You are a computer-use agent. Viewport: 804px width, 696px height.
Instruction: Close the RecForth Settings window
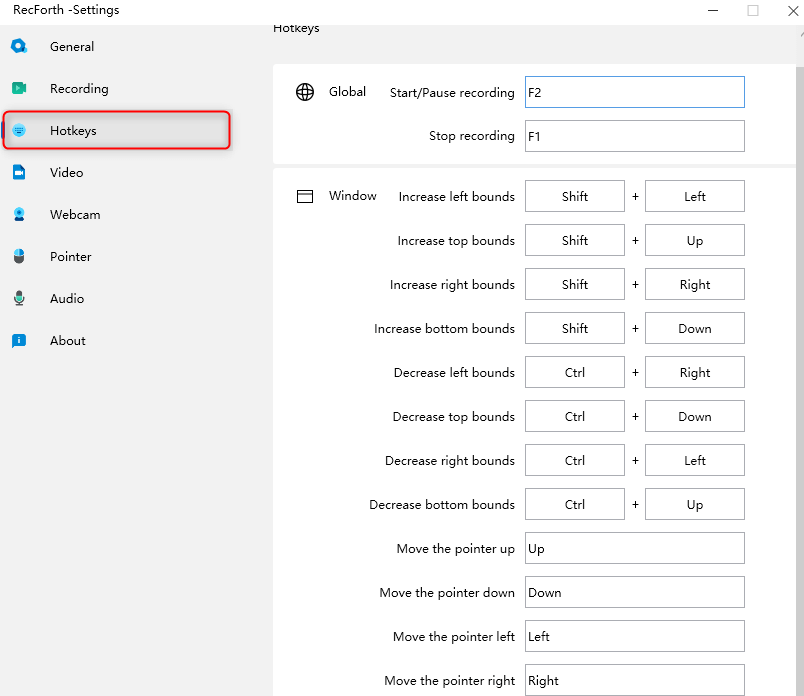pos(793,11)
